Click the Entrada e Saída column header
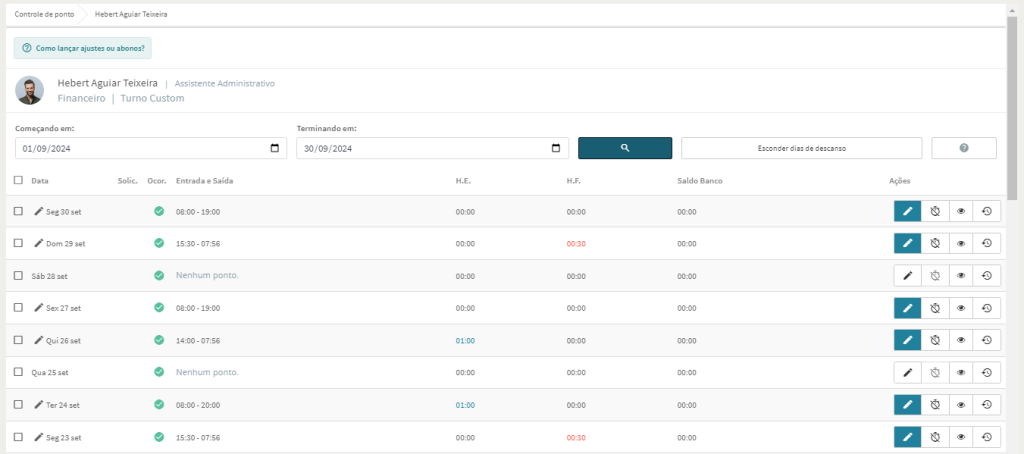1024x454 pixels. point(204,180)
